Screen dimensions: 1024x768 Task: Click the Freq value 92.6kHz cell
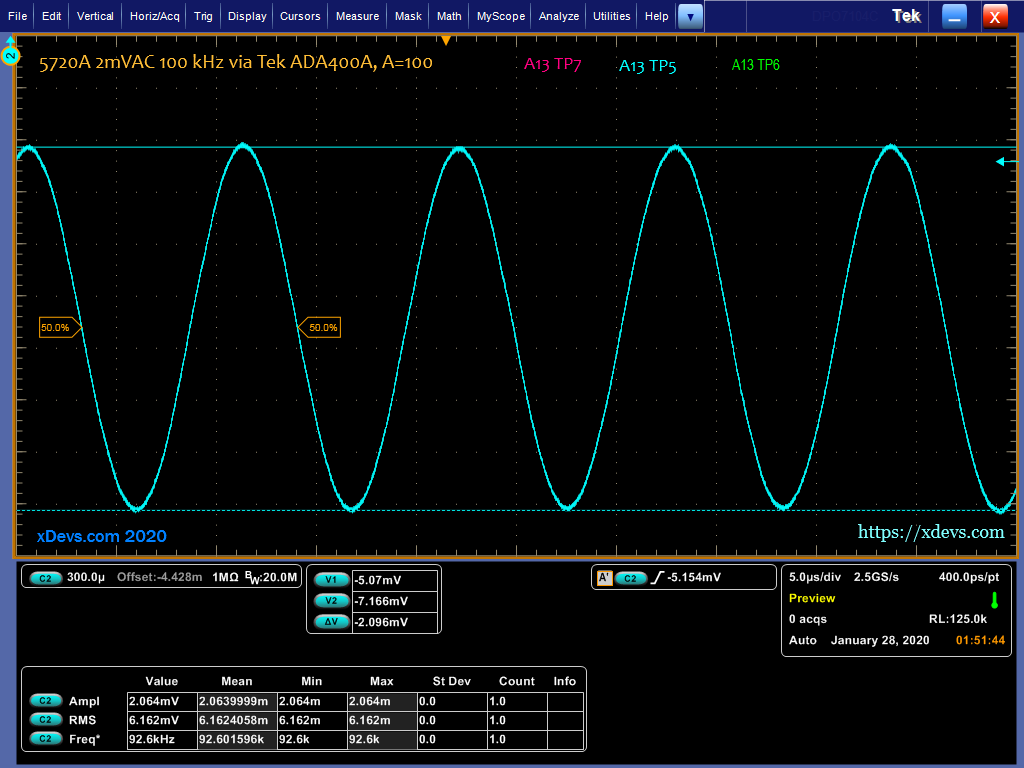coord(162,739)
